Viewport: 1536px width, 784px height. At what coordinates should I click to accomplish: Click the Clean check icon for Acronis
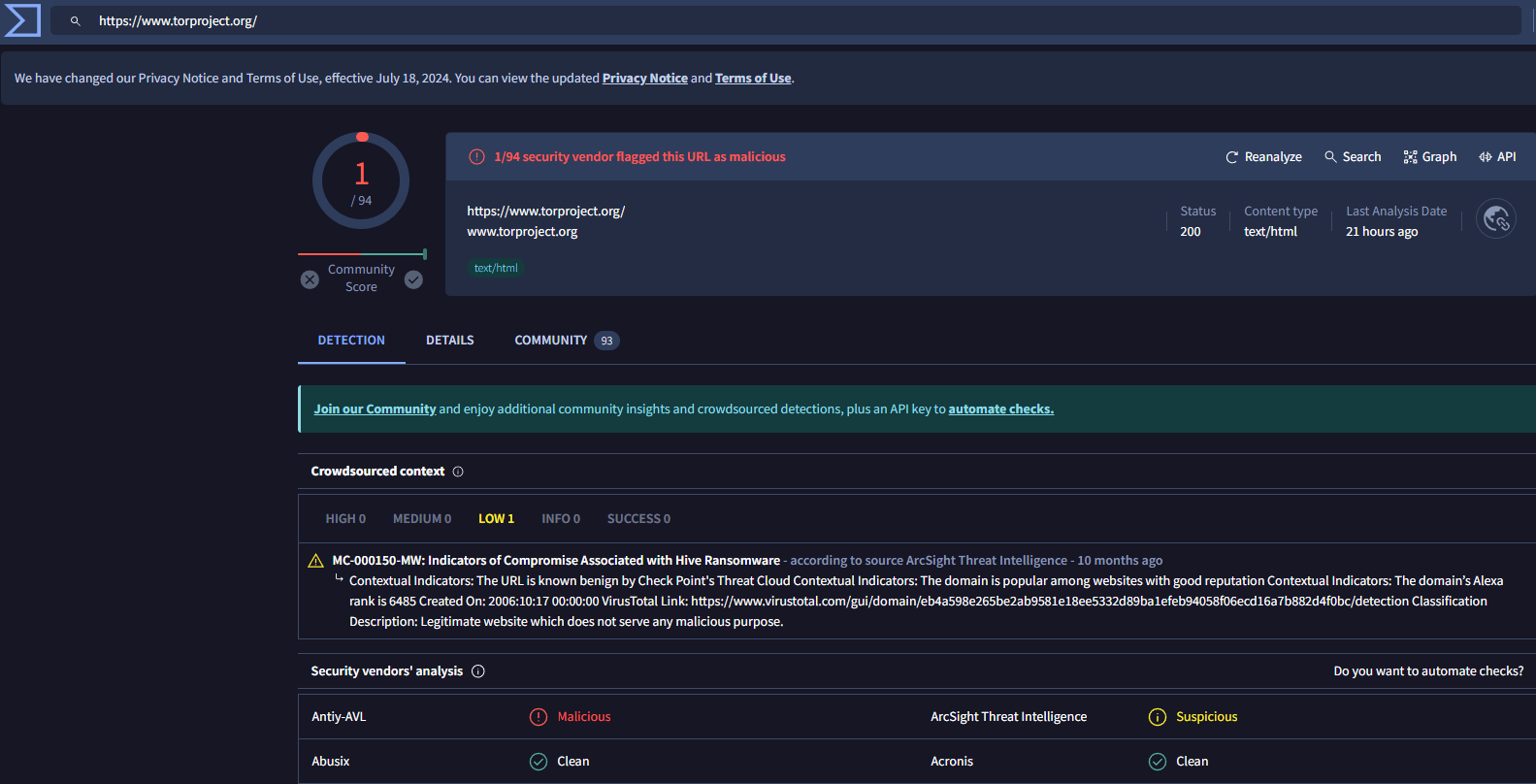(1158, 762)
